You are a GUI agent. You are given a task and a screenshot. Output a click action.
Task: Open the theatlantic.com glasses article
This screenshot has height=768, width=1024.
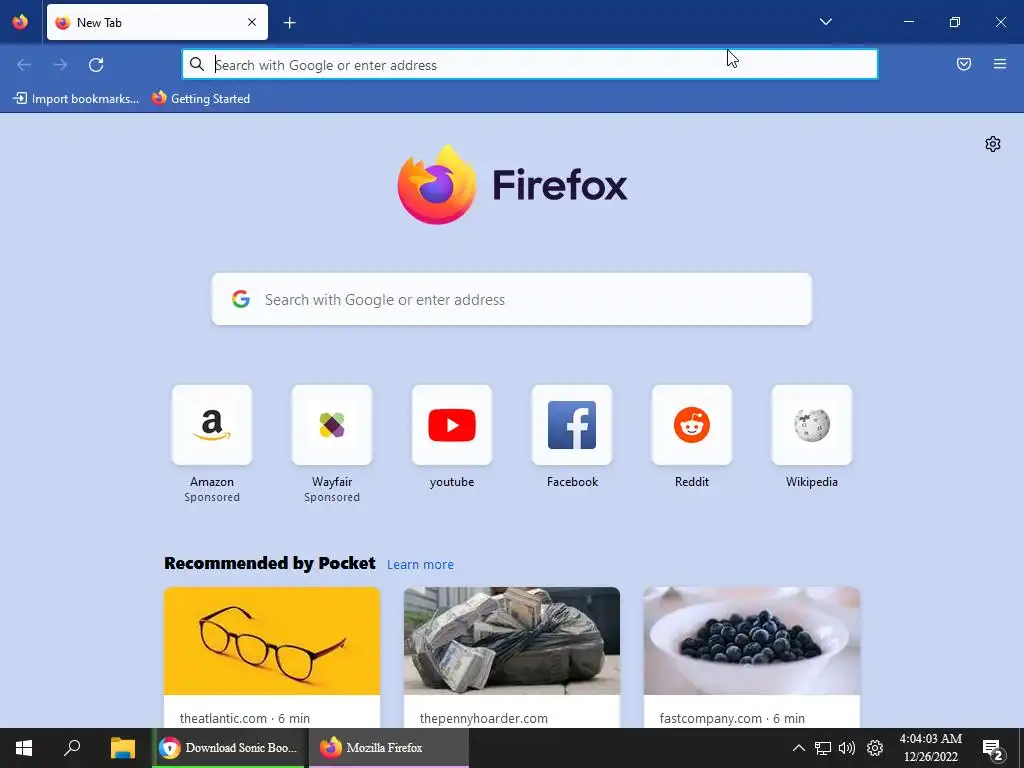click(x=272, y=657)
